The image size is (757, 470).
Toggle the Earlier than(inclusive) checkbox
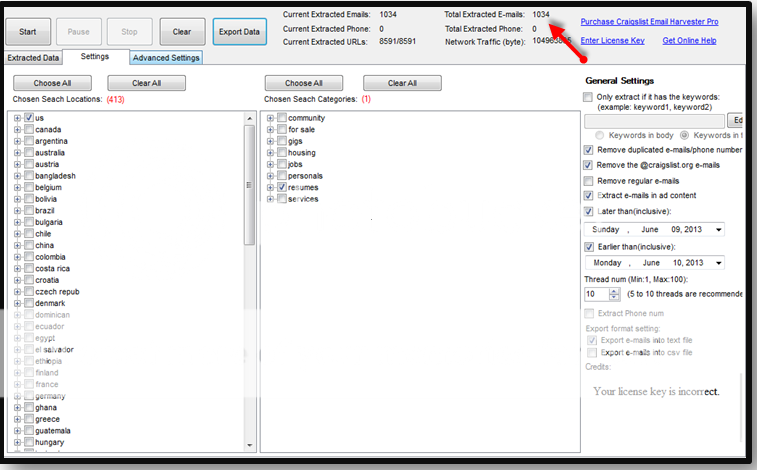click(x=589, y=247)
